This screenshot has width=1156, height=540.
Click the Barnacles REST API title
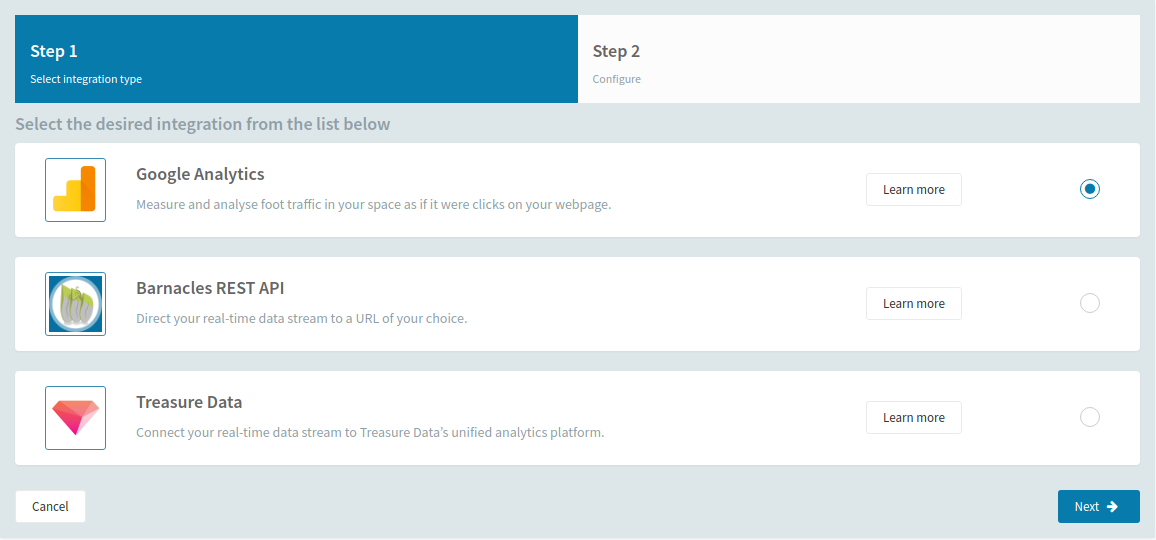pyautogui.click(x=210, y=288)
